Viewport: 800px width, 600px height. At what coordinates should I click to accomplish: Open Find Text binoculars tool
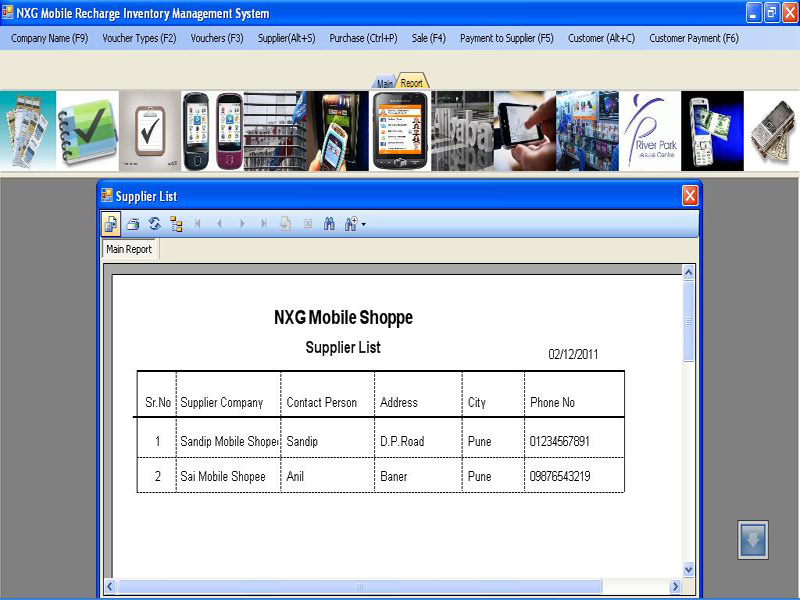click(329, 224)
